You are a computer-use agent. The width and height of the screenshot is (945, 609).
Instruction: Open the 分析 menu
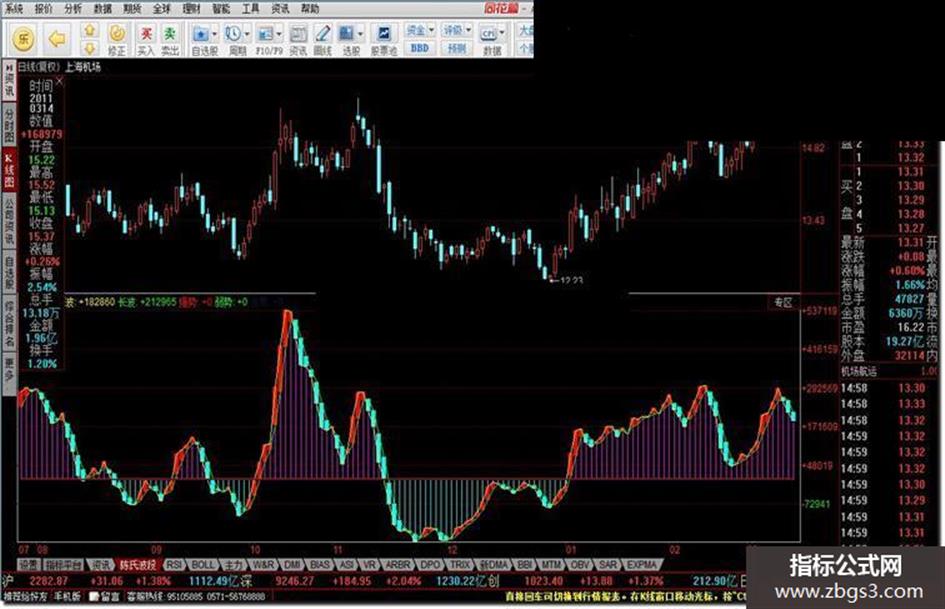[x=73, y=8]
